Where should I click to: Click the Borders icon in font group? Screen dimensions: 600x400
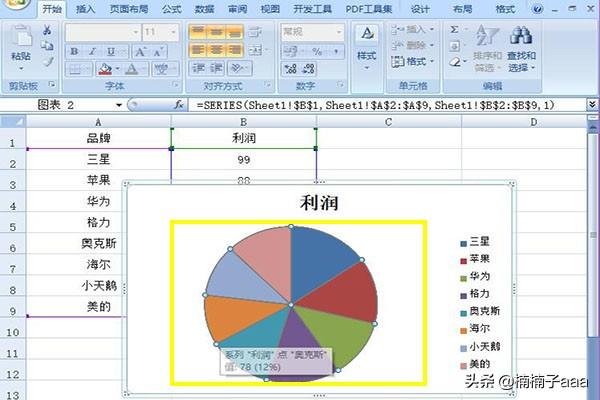tap(75, 69)
